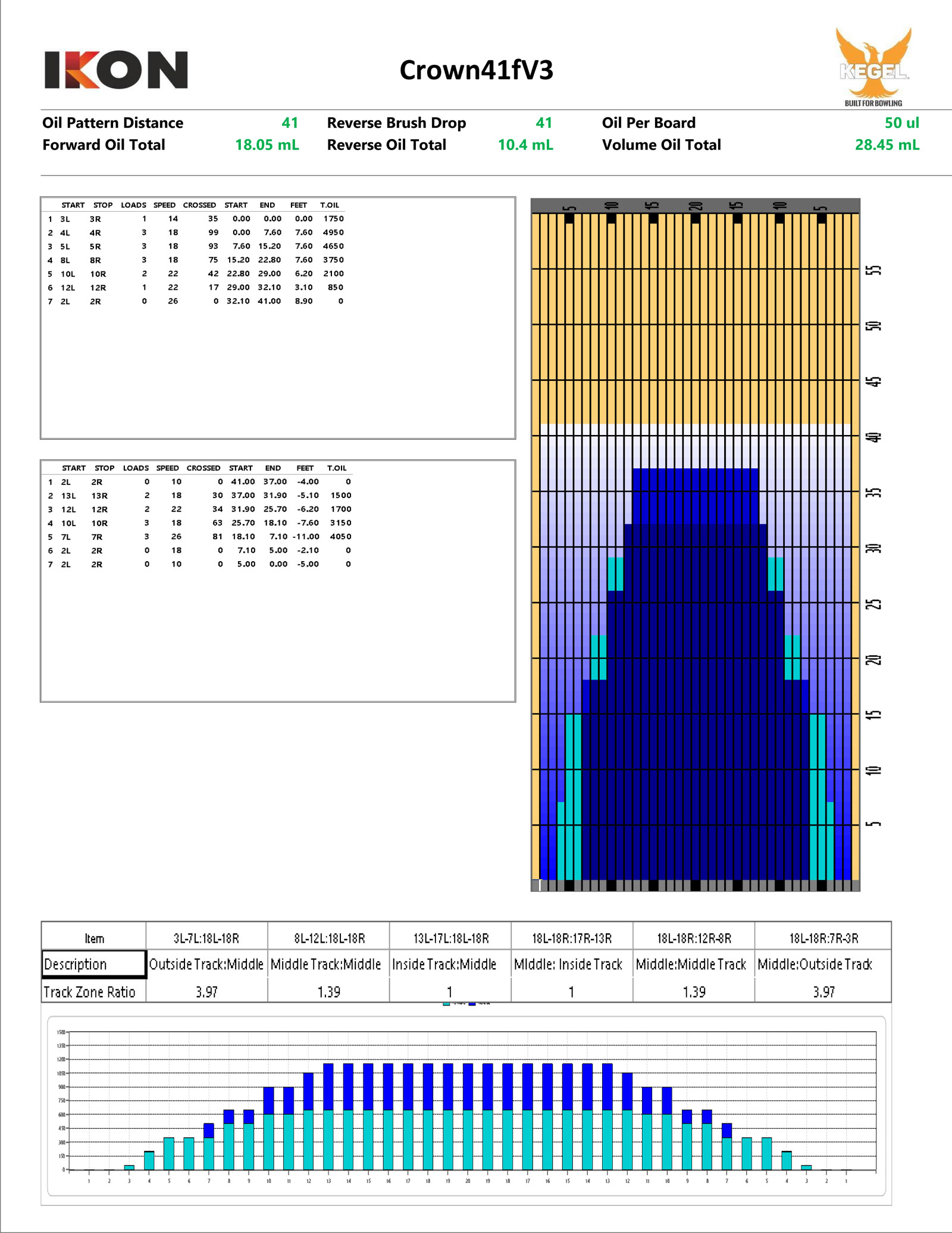Click the Oil Per Board value 50 ul
The height and width of the screenshot is (1233, 952).
(901, 123)
